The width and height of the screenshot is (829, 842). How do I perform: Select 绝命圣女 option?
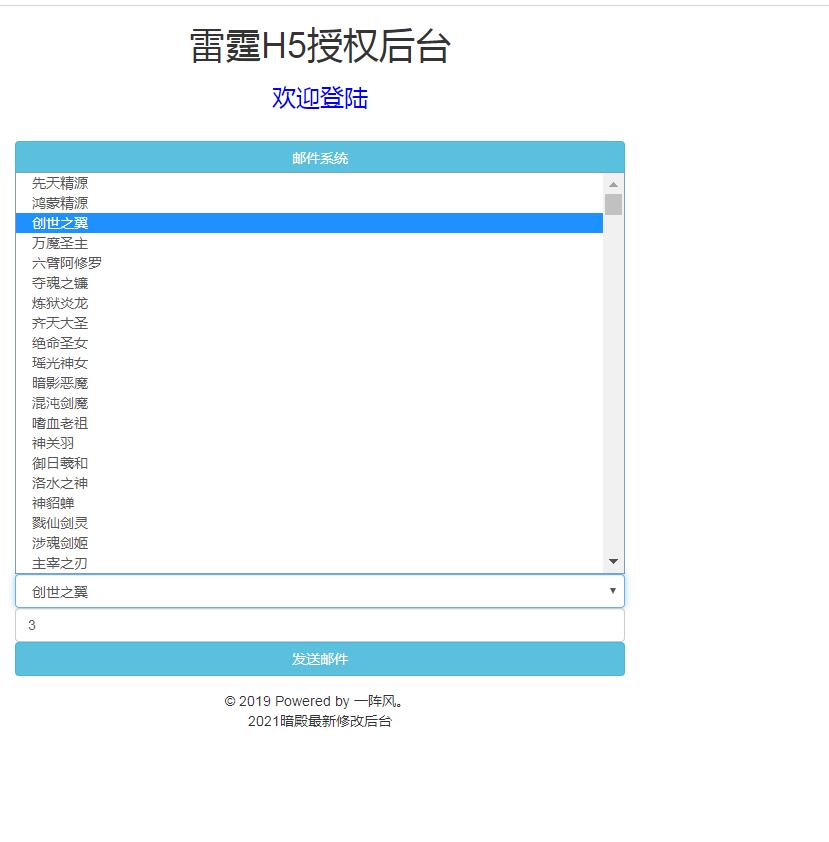pos(60,343)
